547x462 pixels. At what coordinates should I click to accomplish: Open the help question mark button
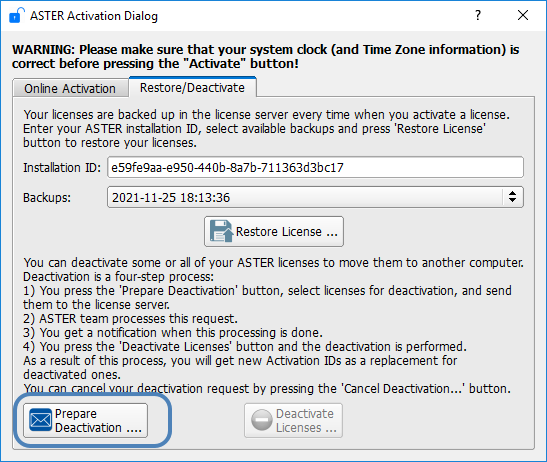pos(478,15)
